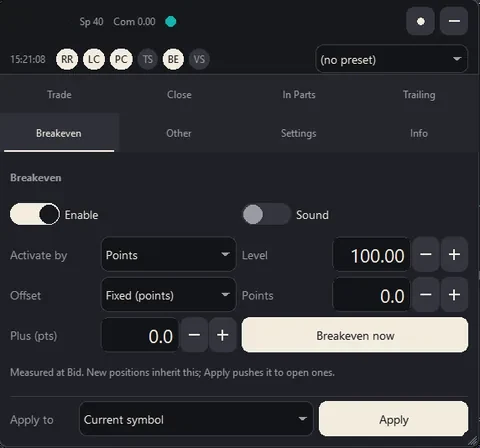Image resolution: width=480 pixels, height=448 pixels.
Task: Click the window resize grip corner
Action: click(x=473, y=441)
